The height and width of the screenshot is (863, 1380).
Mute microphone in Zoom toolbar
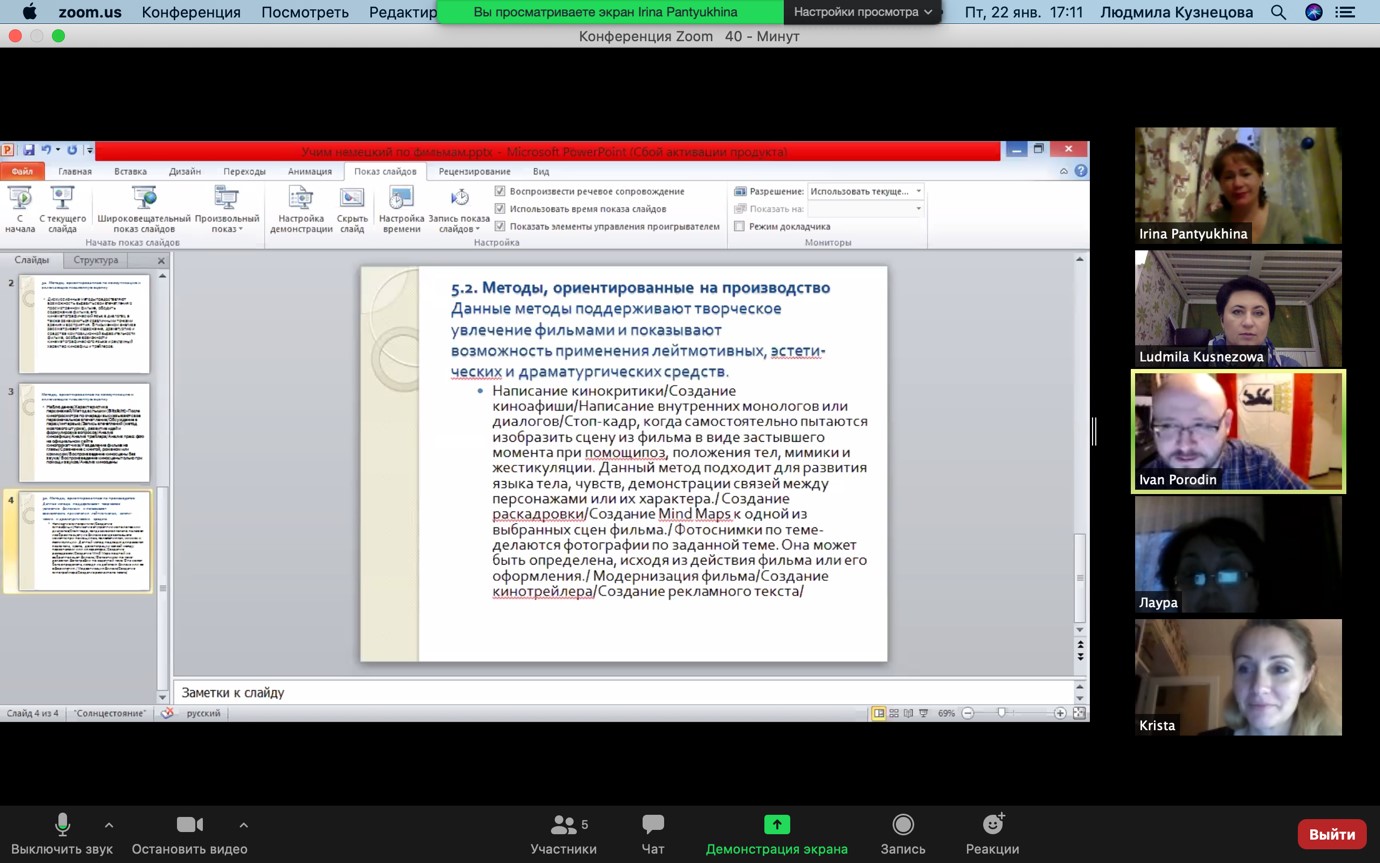62,825
